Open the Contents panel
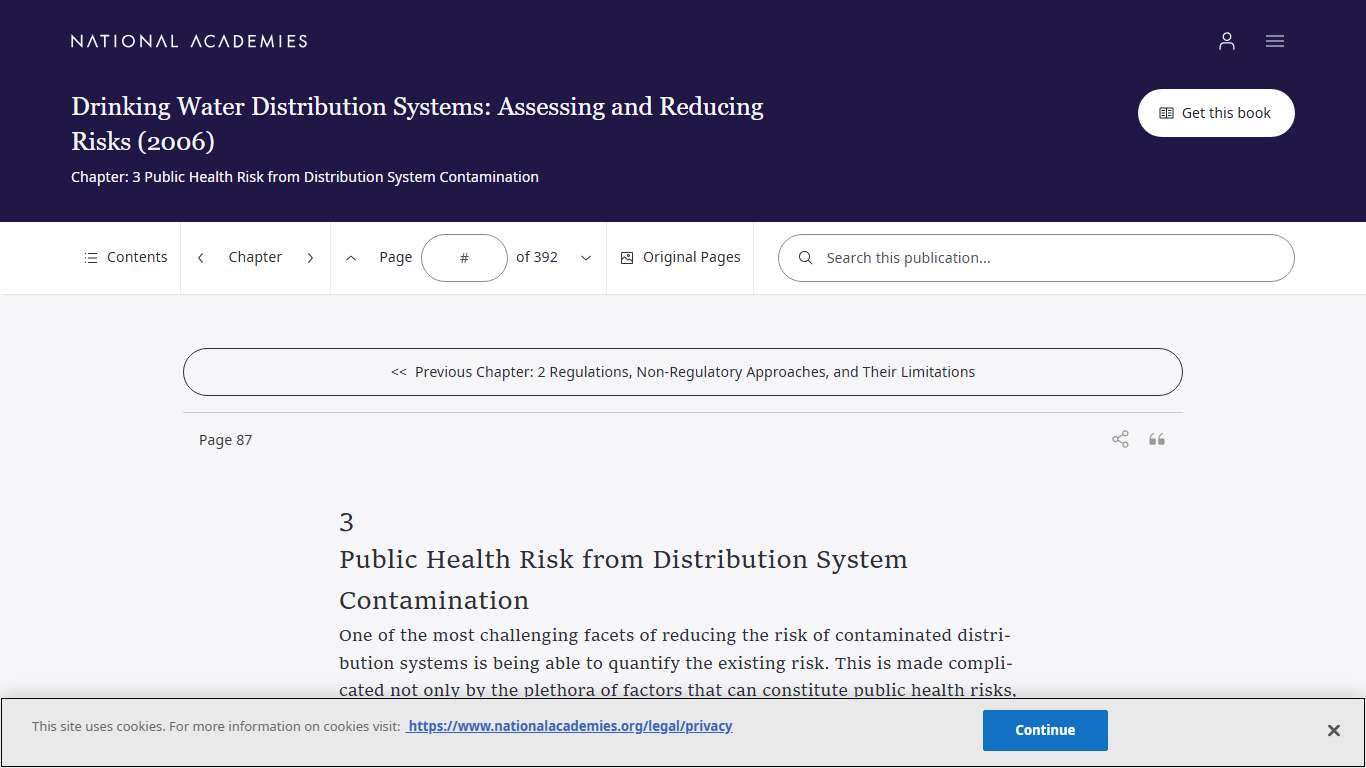The image size is (1366, 768). (x=125, y=257)
